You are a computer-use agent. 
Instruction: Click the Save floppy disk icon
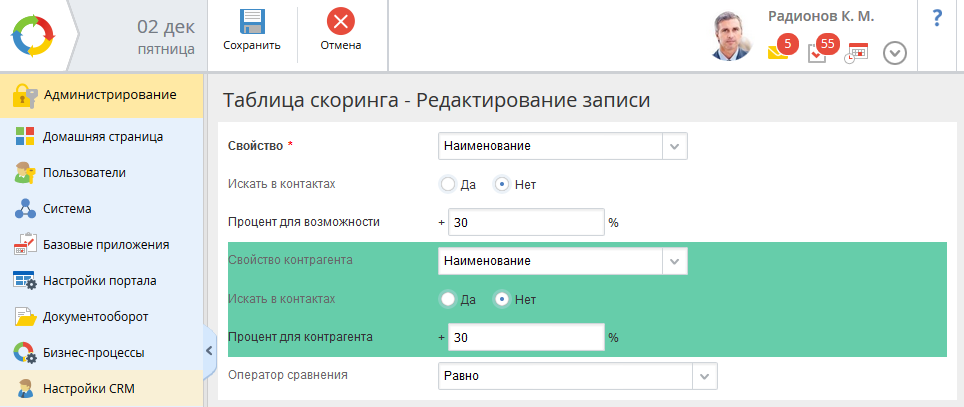[251, 22]
